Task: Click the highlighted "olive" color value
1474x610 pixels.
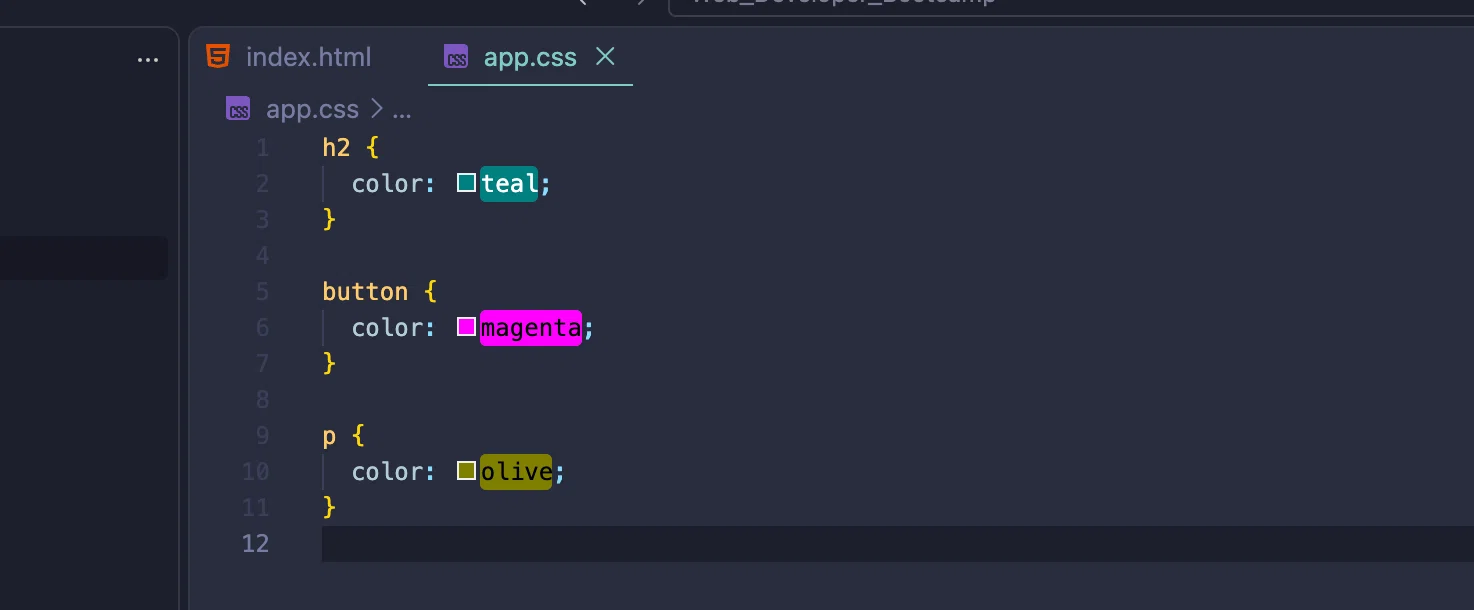Action: pos(516,471)
